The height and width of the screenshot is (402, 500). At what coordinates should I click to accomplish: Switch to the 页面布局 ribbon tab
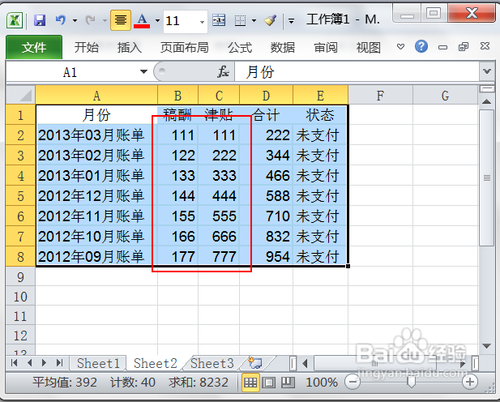(x=184, y=48)
